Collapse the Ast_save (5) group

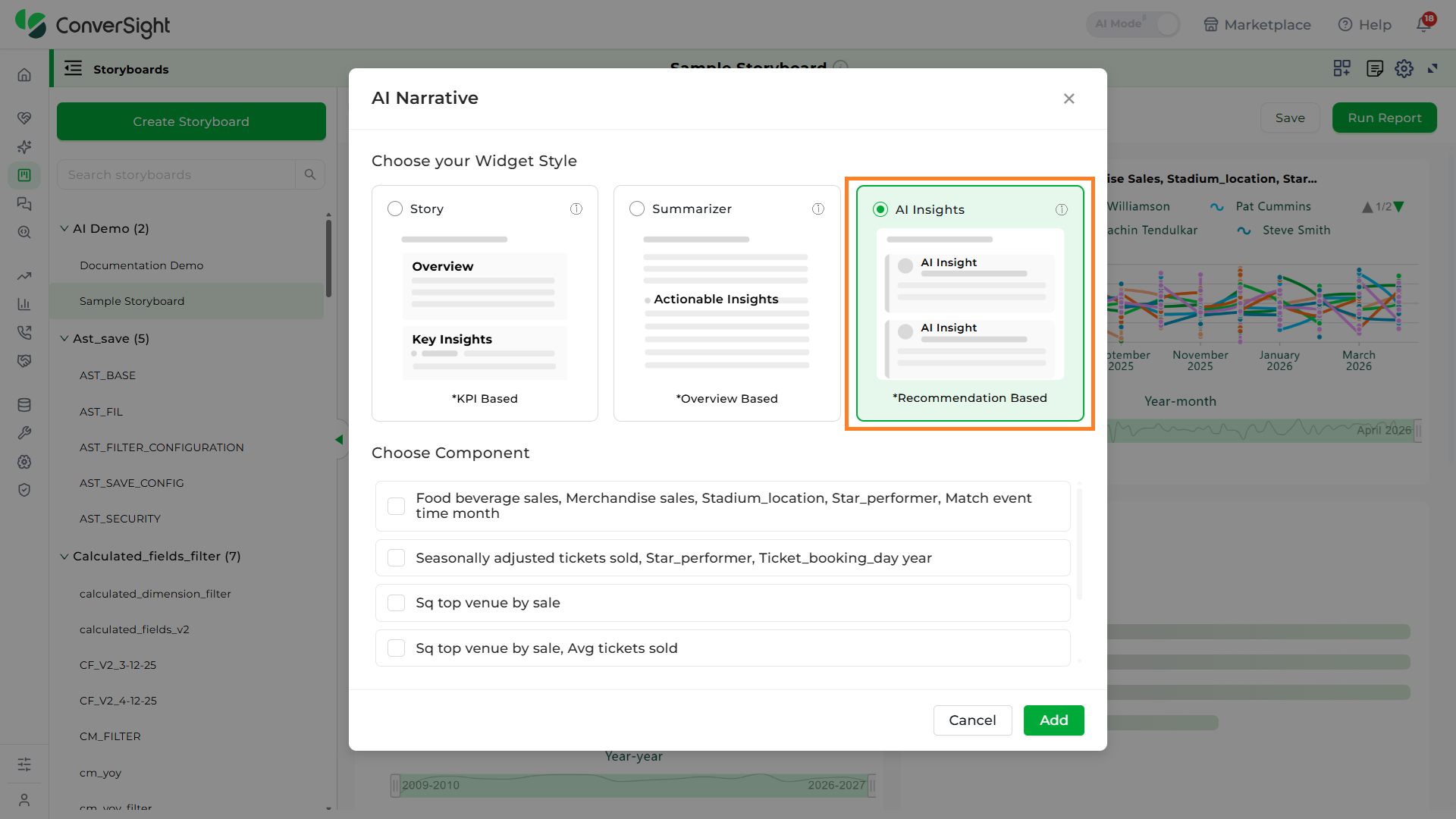(x=64, y=338)
